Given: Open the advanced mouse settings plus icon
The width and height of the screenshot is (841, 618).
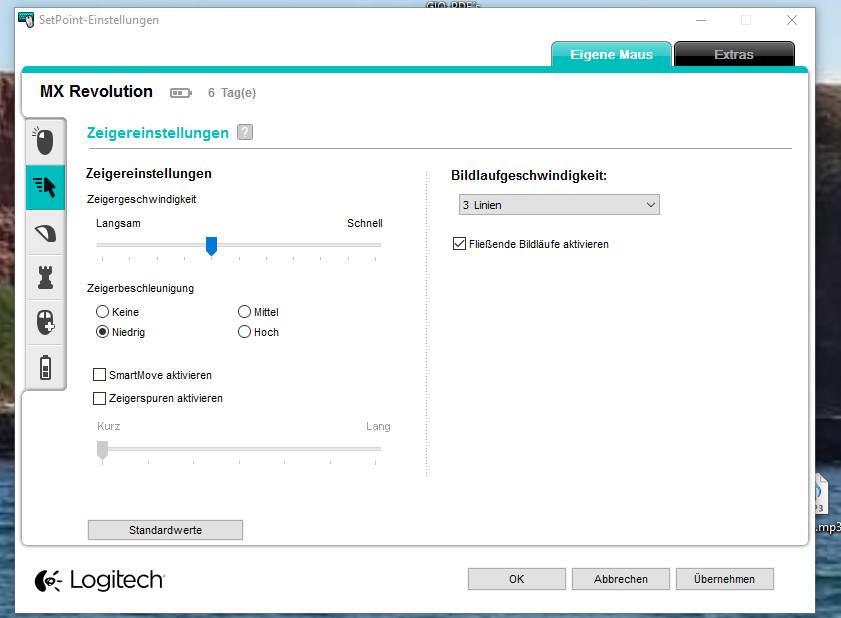Looking at the screenshot, I should [x=45, y=322].
